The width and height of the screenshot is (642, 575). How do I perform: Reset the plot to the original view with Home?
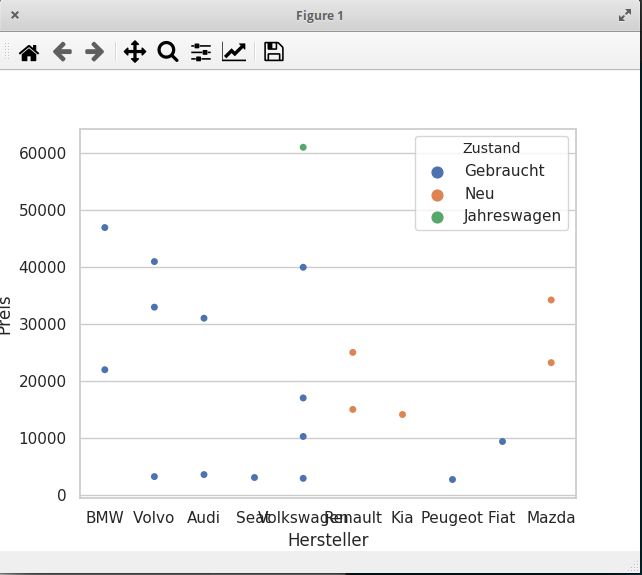(x=29, y=52)
